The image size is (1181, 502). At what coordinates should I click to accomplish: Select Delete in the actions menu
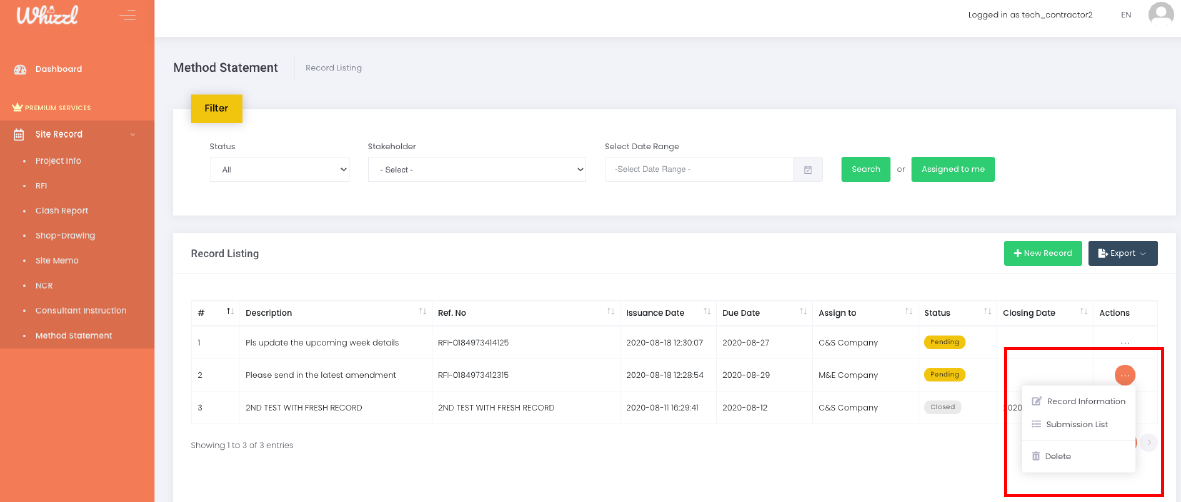click(x=1057, y=456)
